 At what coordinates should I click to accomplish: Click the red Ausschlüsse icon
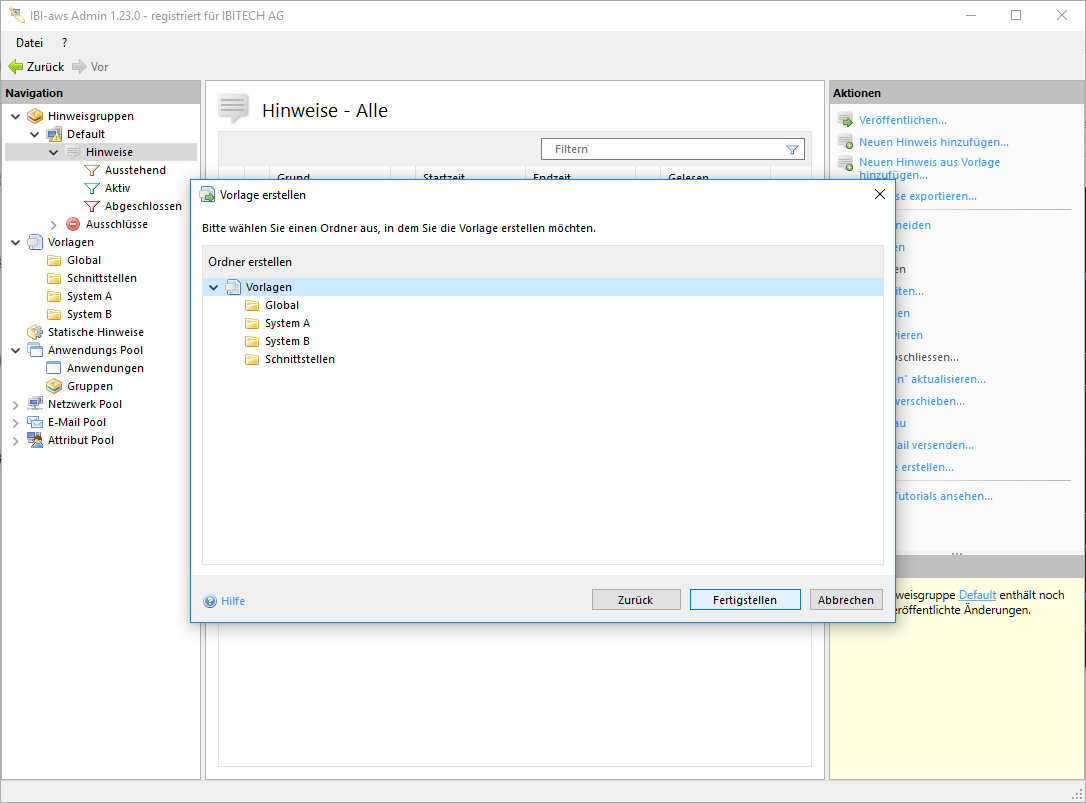[x=73, y=224]
